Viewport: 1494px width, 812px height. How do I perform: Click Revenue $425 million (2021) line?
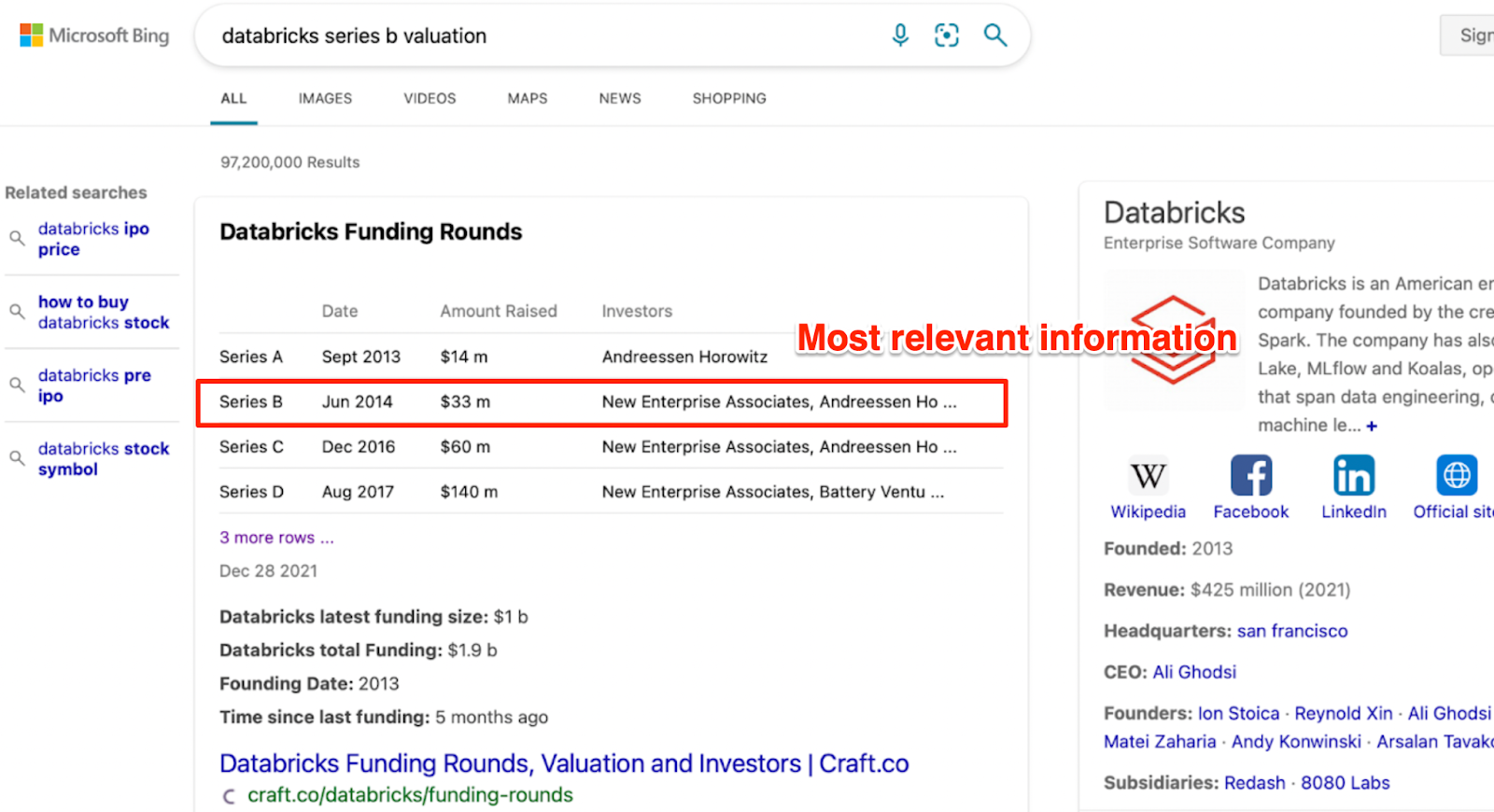pos(1227,590)
